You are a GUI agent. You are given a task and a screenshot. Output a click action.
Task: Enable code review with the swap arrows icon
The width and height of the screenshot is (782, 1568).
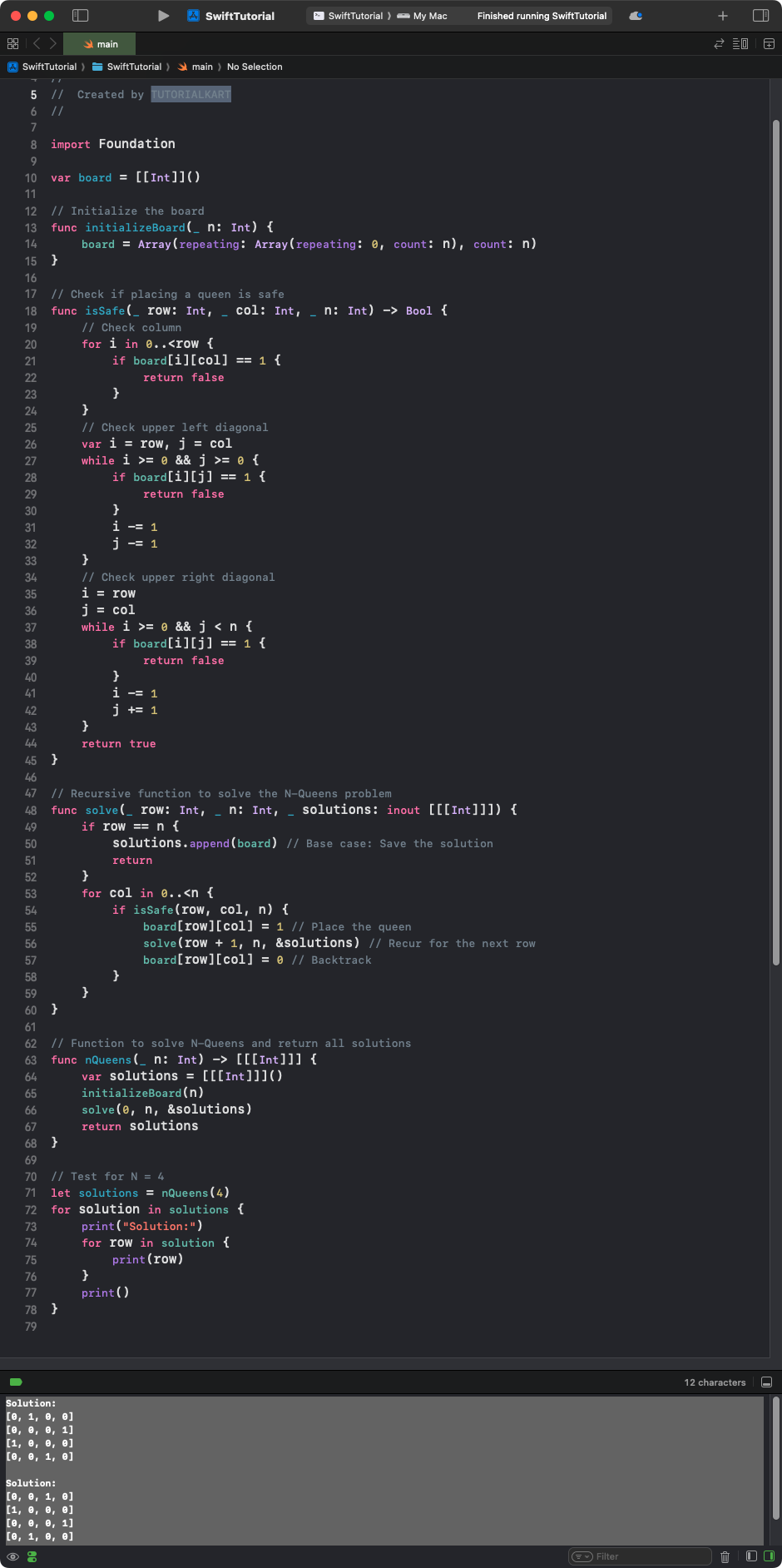[x=719, y=44]
